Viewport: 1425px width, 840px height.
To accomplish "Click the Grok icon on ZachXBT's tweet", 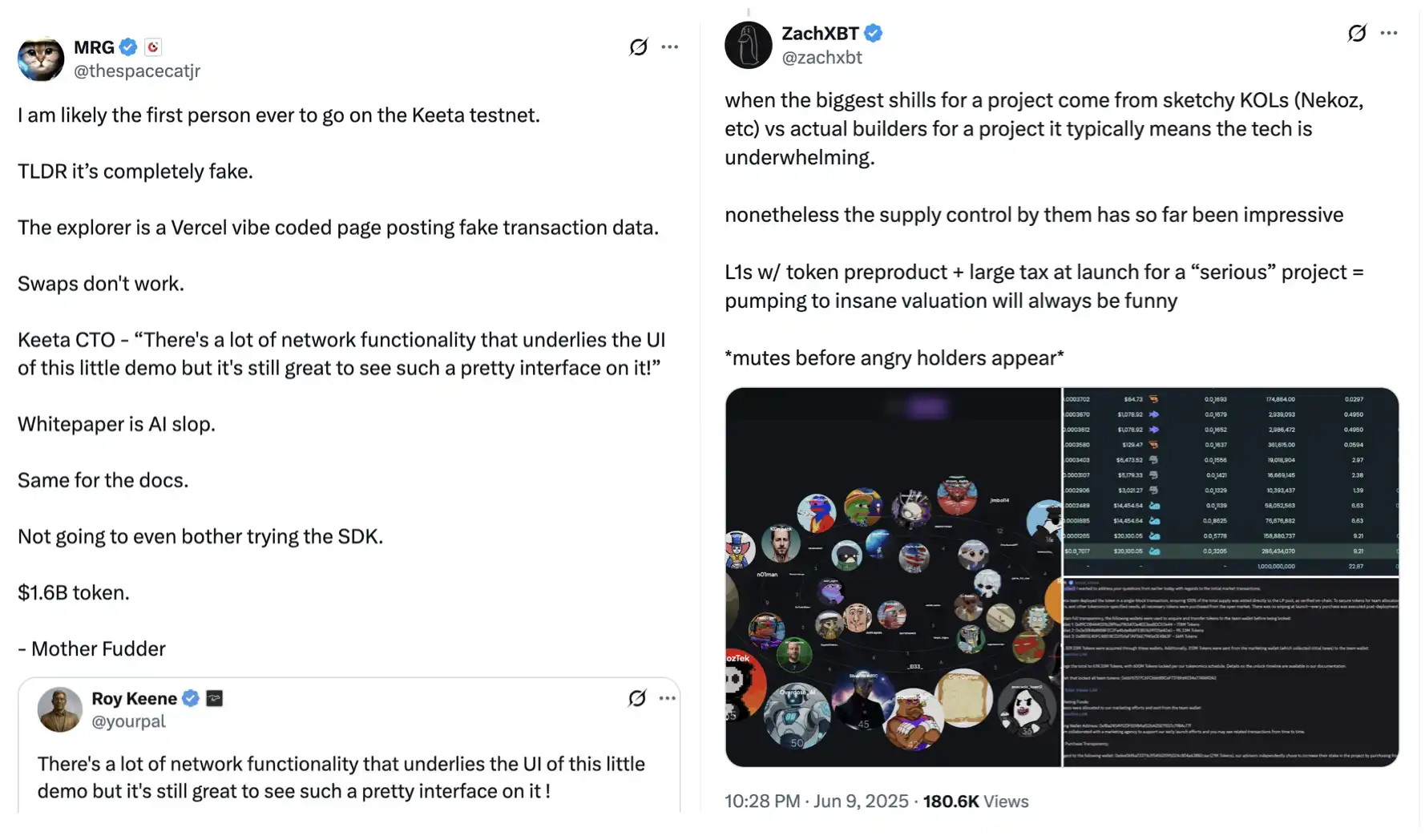I will (1356, 33).
